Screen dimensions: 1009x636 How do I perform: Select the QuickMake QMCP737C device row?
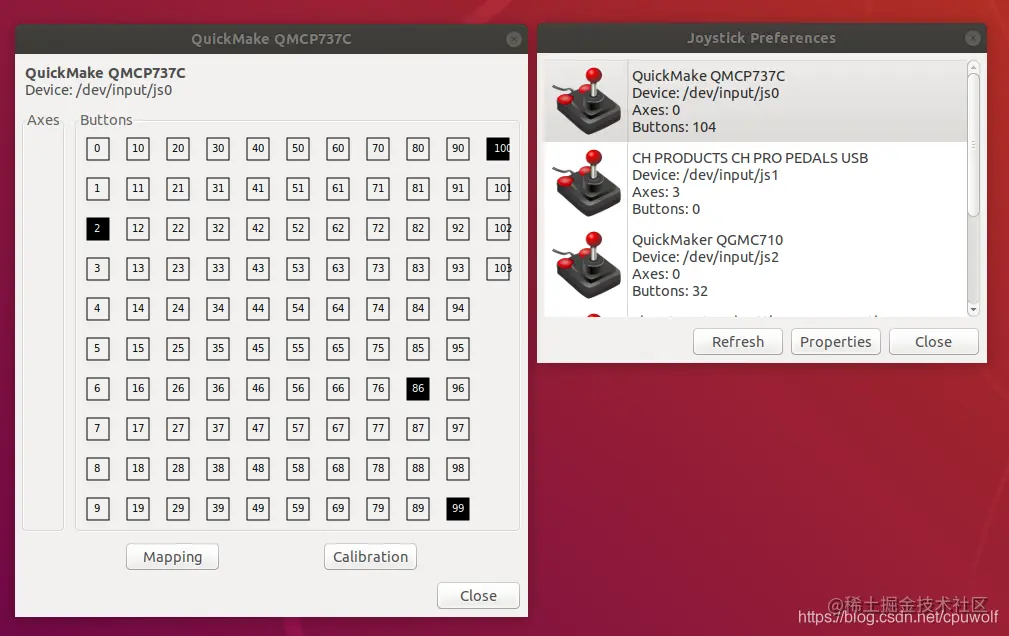[755, 101]
